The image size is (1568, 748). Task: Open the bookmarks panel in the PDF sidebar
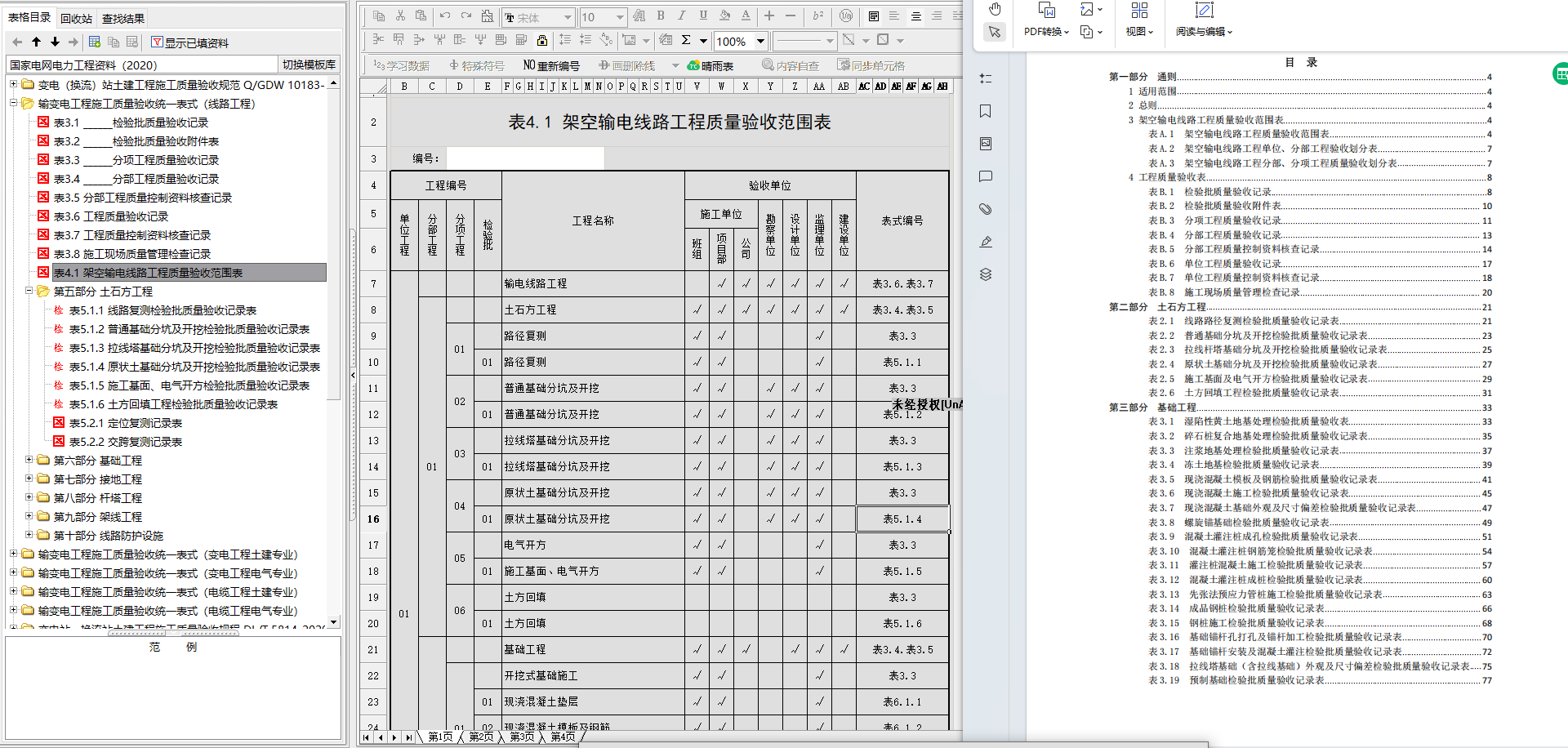click(985, 111)
